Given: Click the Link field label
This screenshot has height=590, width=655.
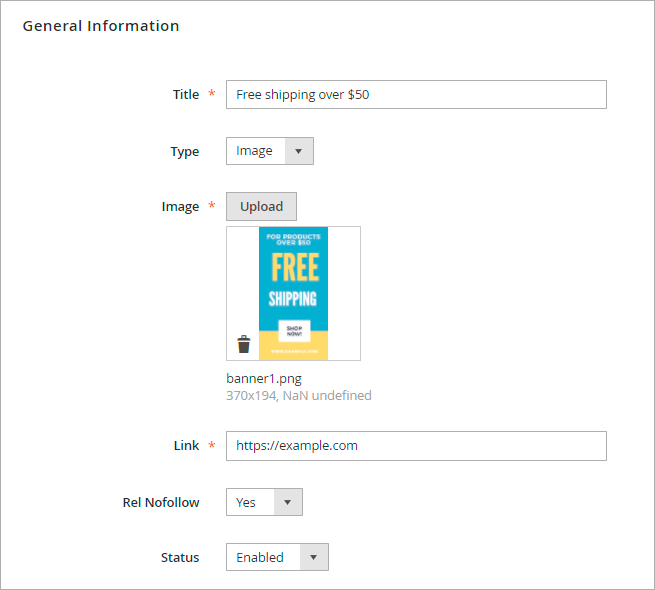Looking at the screenshot, I should point(186,446).
